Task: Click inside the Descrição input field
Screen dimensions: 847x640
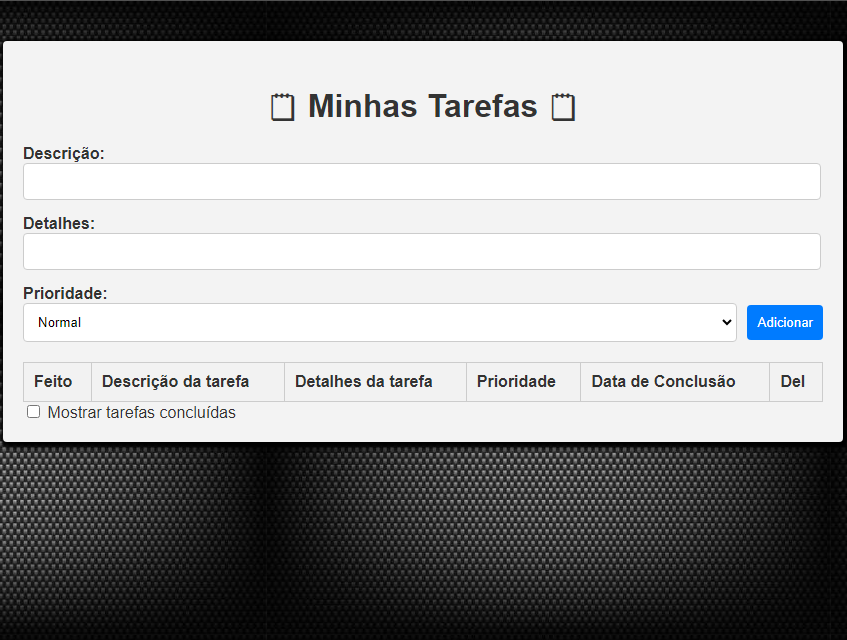Action: coord(421,181)
